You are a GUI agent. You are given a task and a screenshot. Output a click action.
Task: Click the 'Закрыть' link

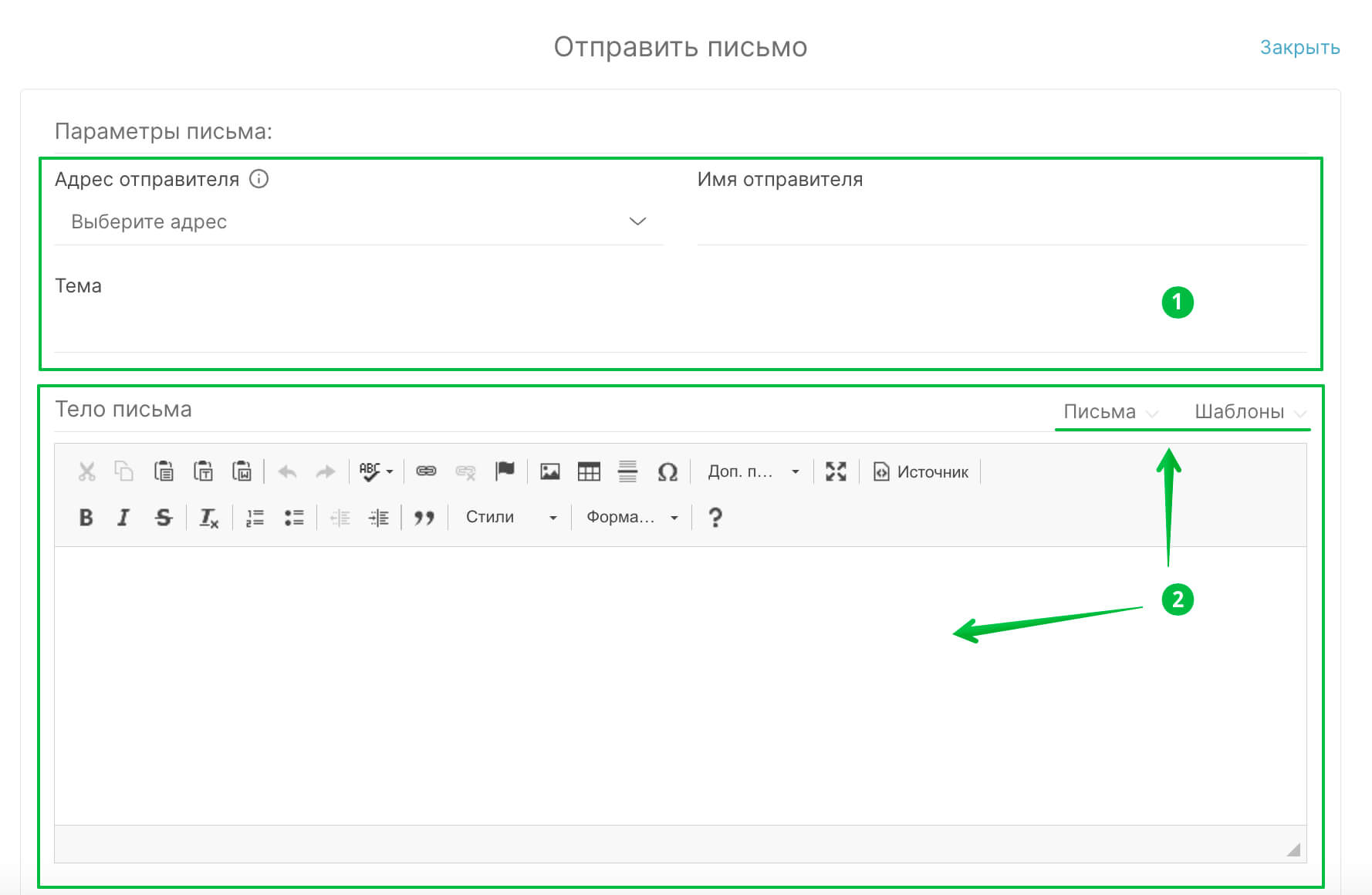[1300, 48]
